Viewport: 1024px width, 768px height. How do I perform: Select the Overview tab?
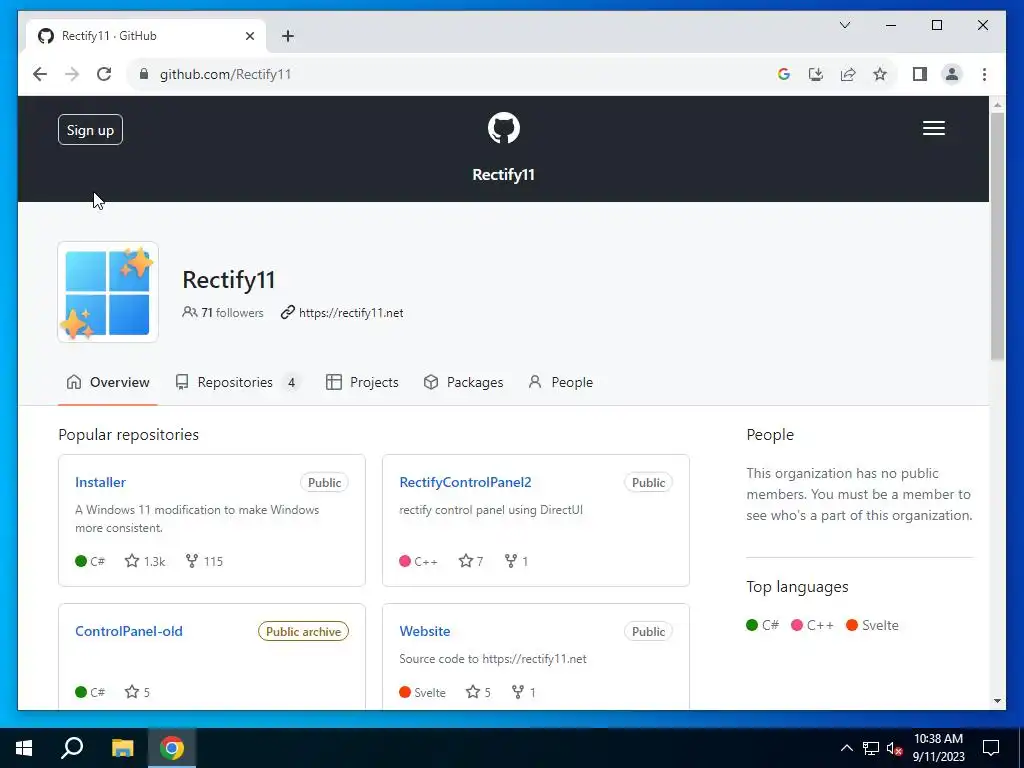pyautogui.click(x=108, y=383)
